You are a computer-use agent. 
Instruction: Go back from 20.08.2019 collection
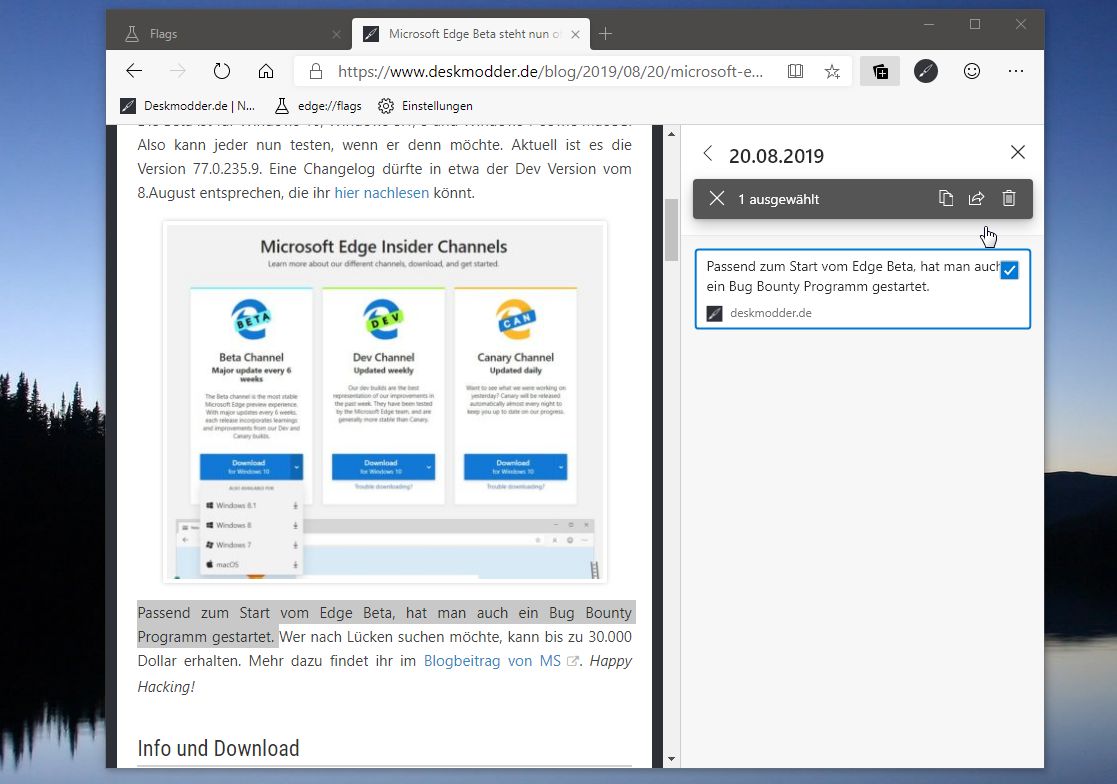click(707, 153)
